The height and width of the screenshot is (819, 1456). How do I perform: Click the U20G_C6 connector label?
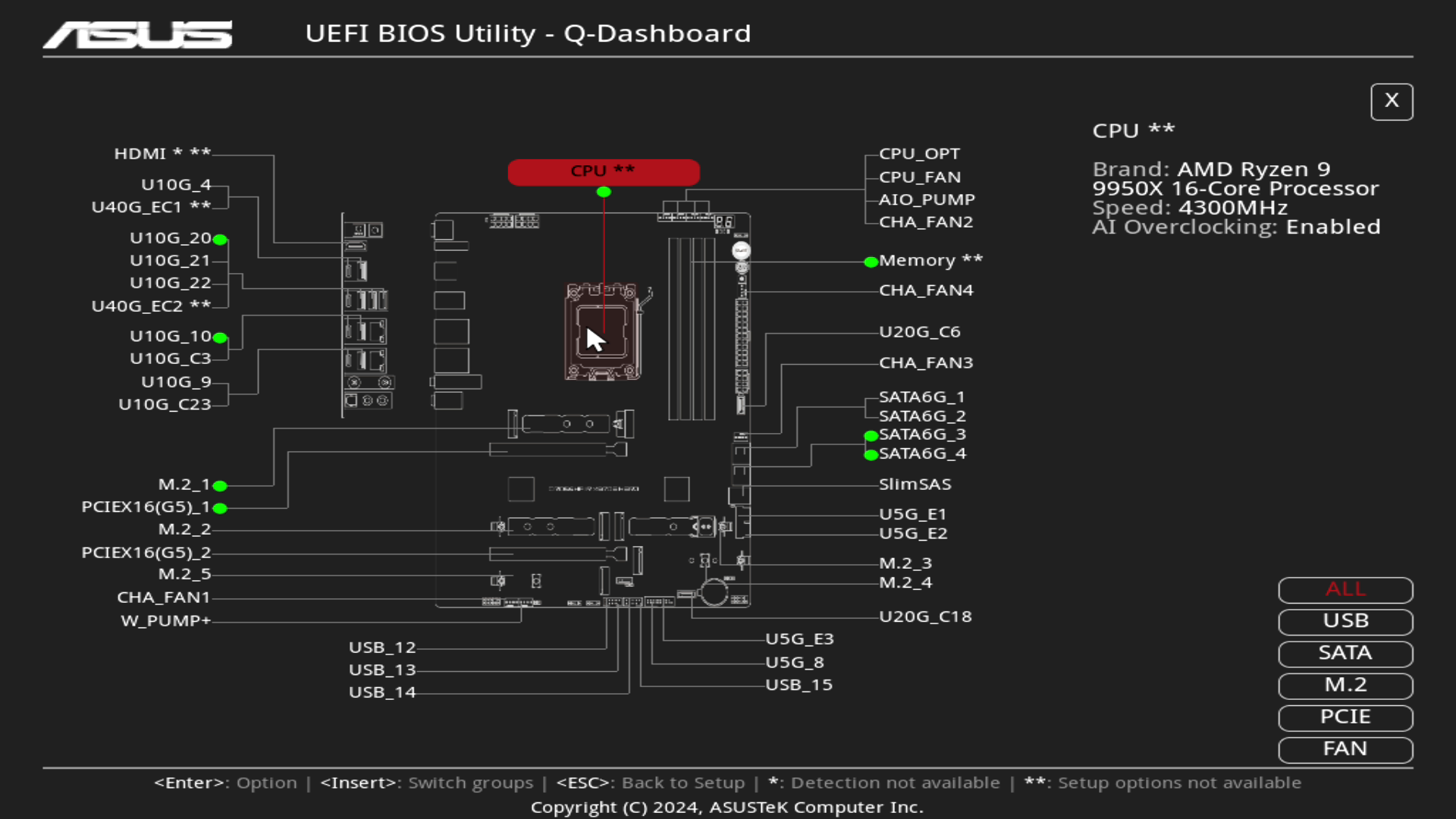click(x=919, y=331)
